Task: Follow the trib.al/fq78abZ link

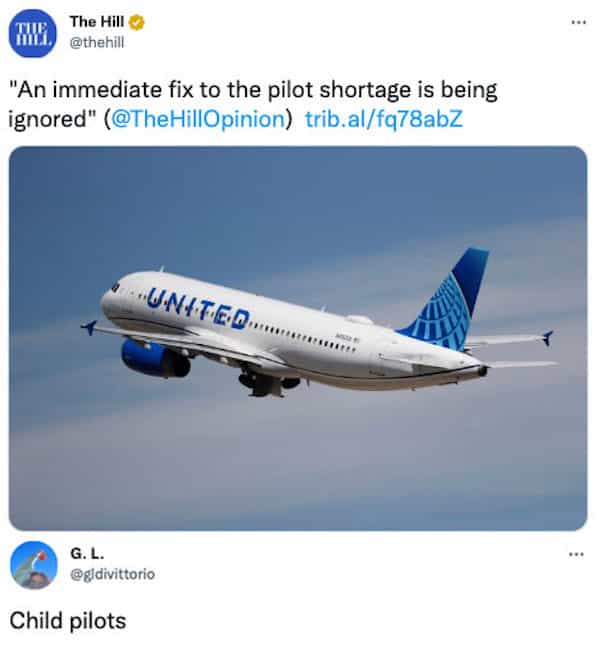Action: click(x=383, y=119)
